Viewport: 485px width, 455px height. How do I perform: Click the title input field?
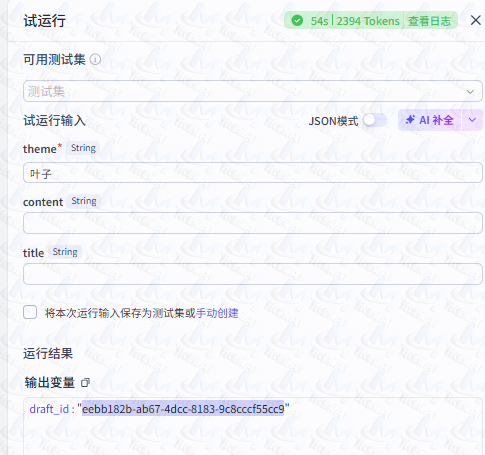(x=253, y=274)
